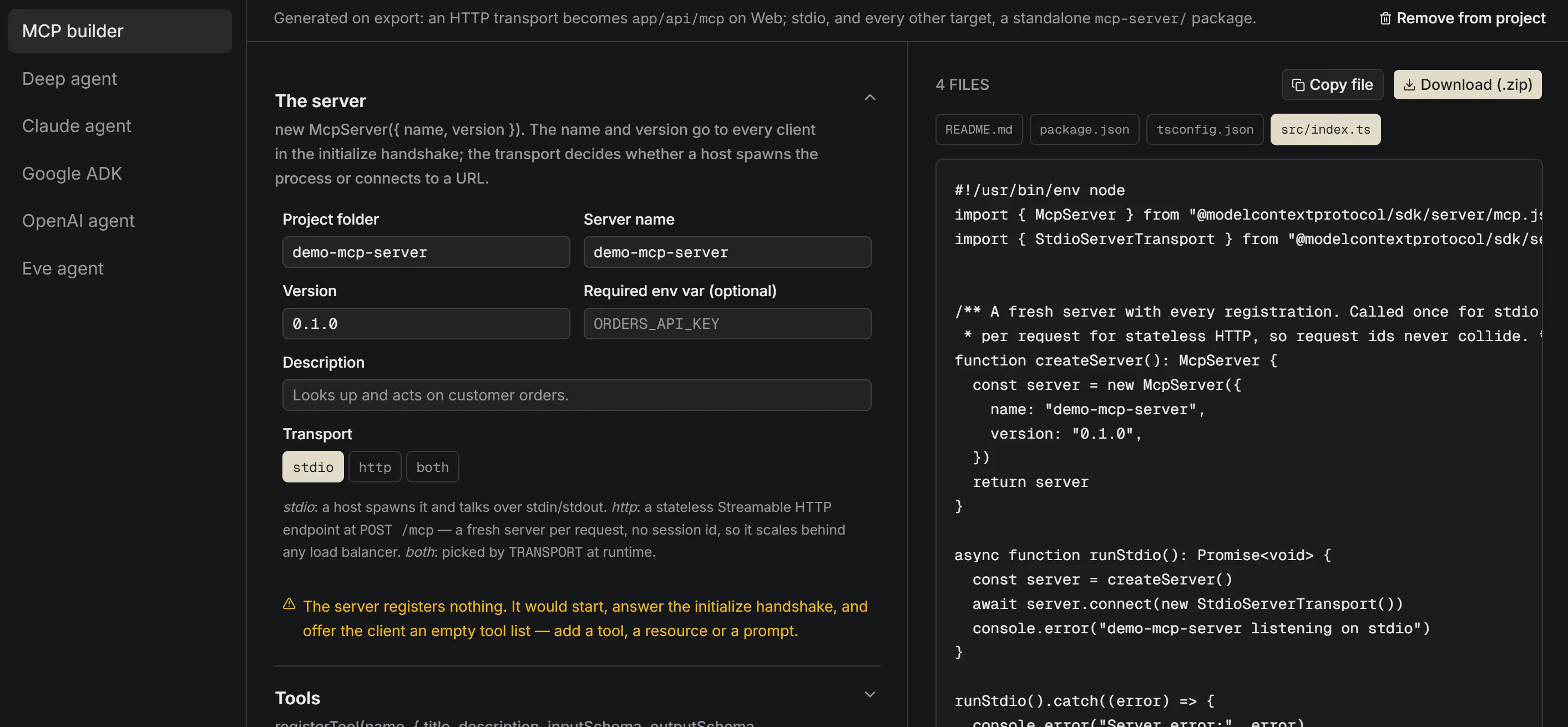Select the both transport option
Image resolution: width=1568 pixels, height=727 pixels.
point(432,466)
